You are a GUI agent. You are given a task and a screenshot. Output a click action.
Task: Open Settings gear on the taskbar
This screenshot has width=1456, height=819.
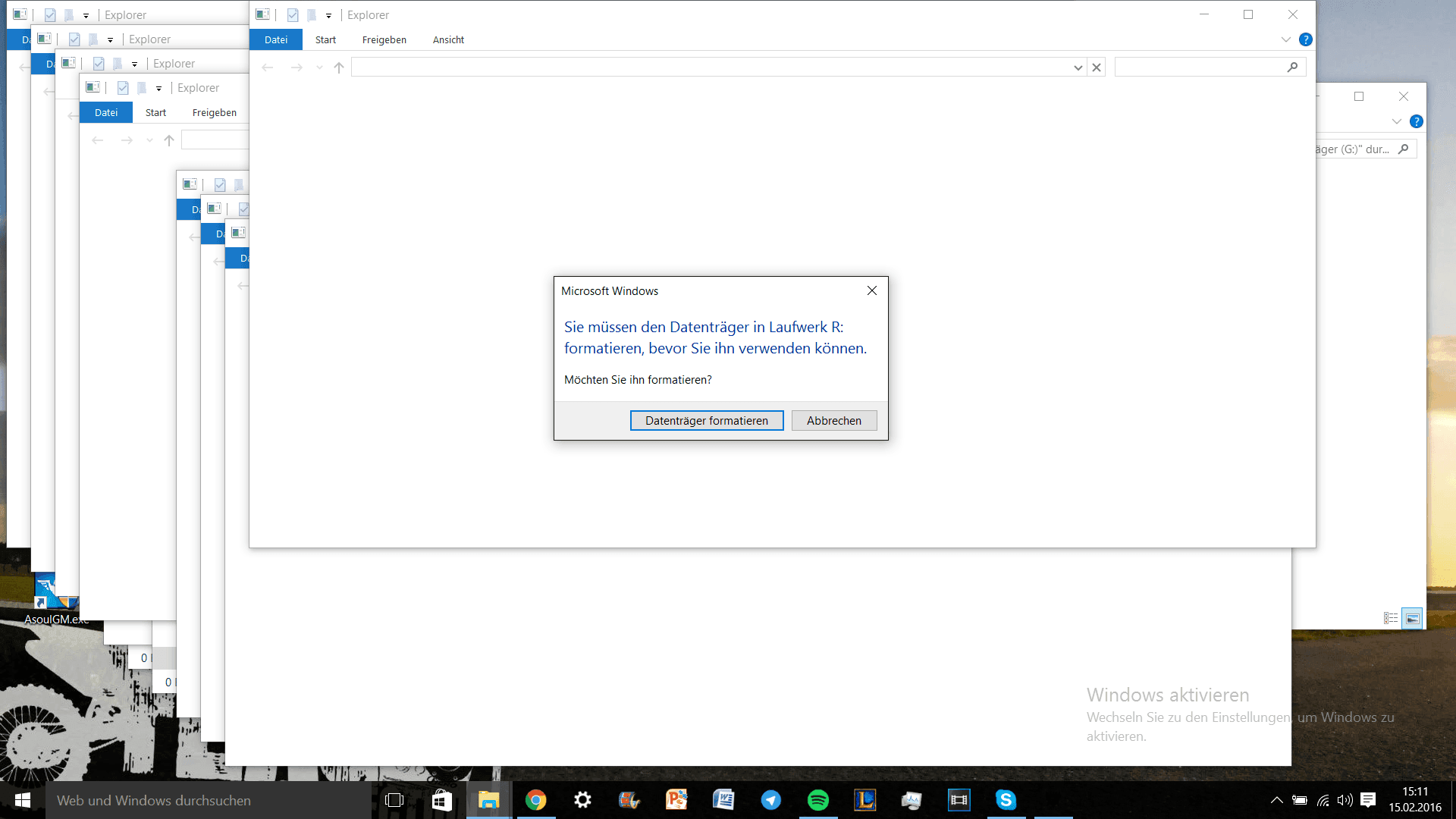point(582,800)
